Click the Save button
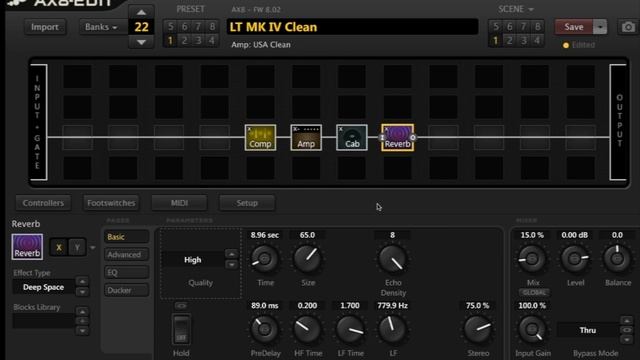Screen dimensions: 640x360 (x=573, y=27)
